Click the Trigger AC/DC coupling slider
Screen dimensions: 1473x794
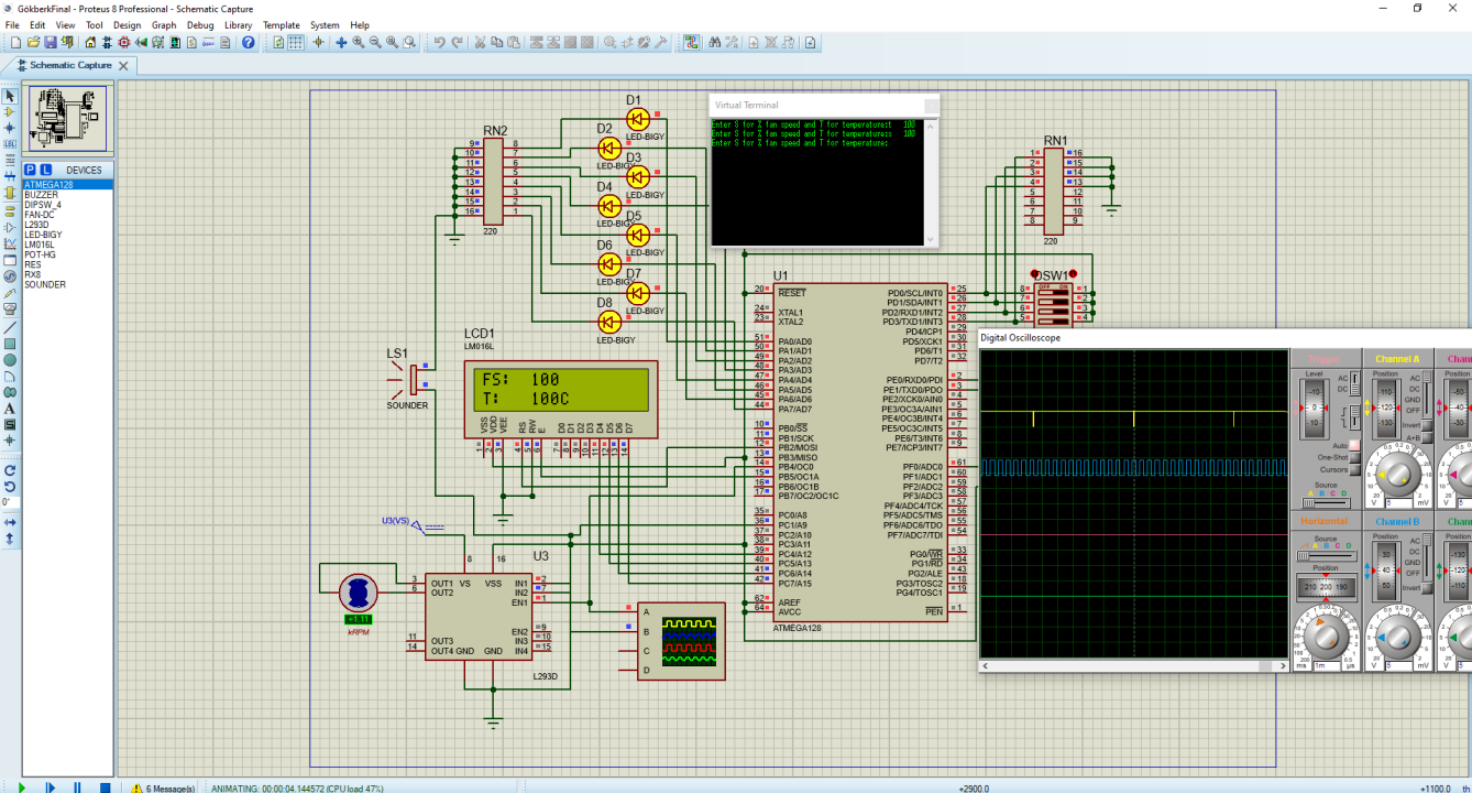coord(1356,382)
